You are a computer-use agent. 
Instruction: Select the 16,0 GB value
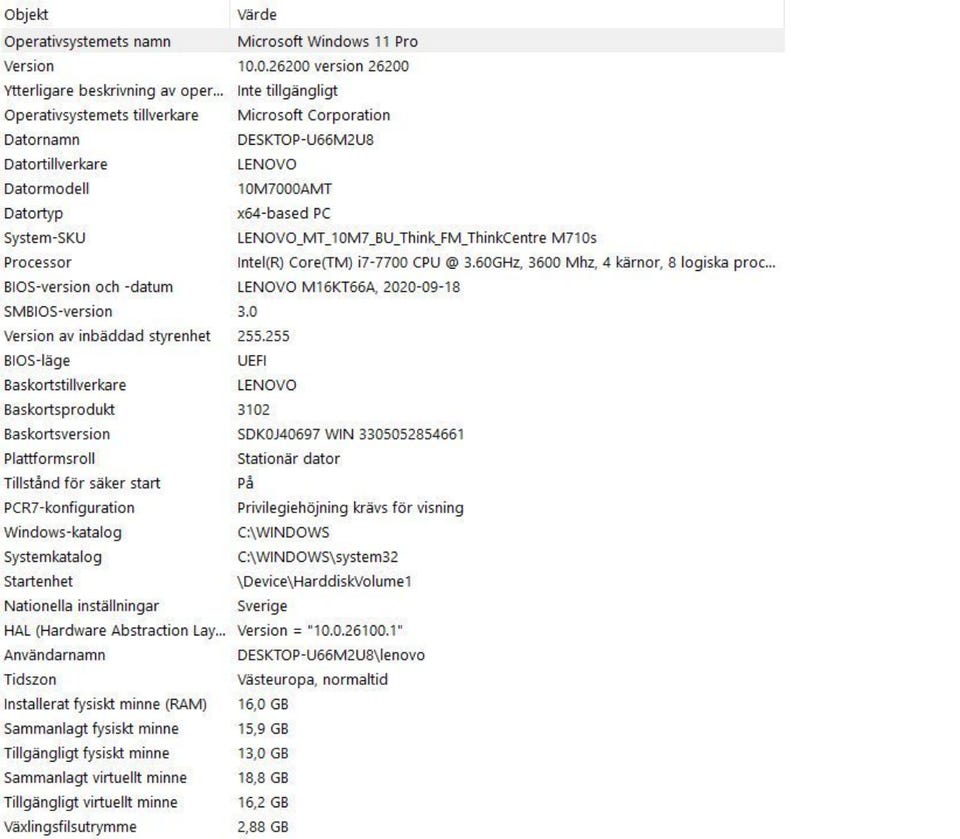pyautogui.click(x=263, y=704)
